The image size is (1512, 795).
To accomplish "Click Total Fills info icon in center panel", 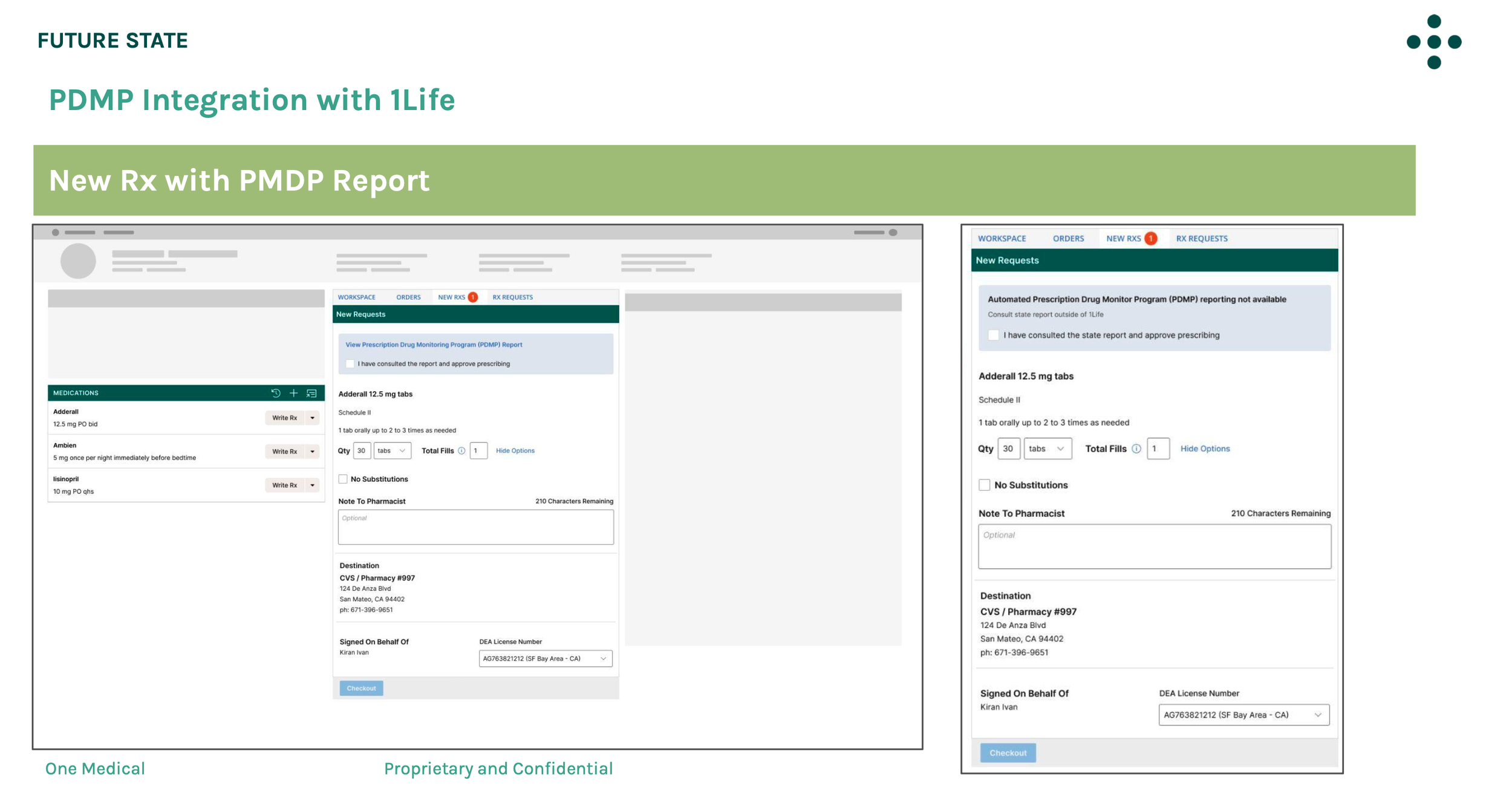I will (461, 450).
